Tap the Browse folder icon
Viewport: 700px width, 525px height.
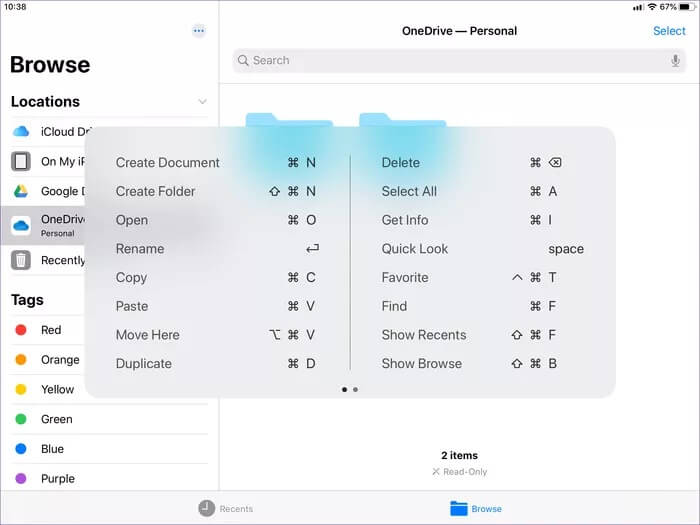pyautogui.click(x=458, y=508)
